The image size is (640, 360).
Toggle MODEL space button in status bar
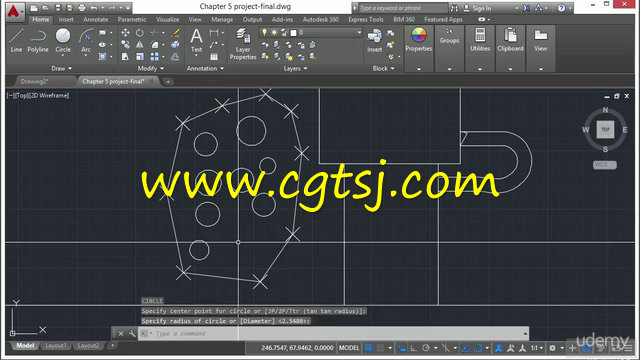click(349, 348)
